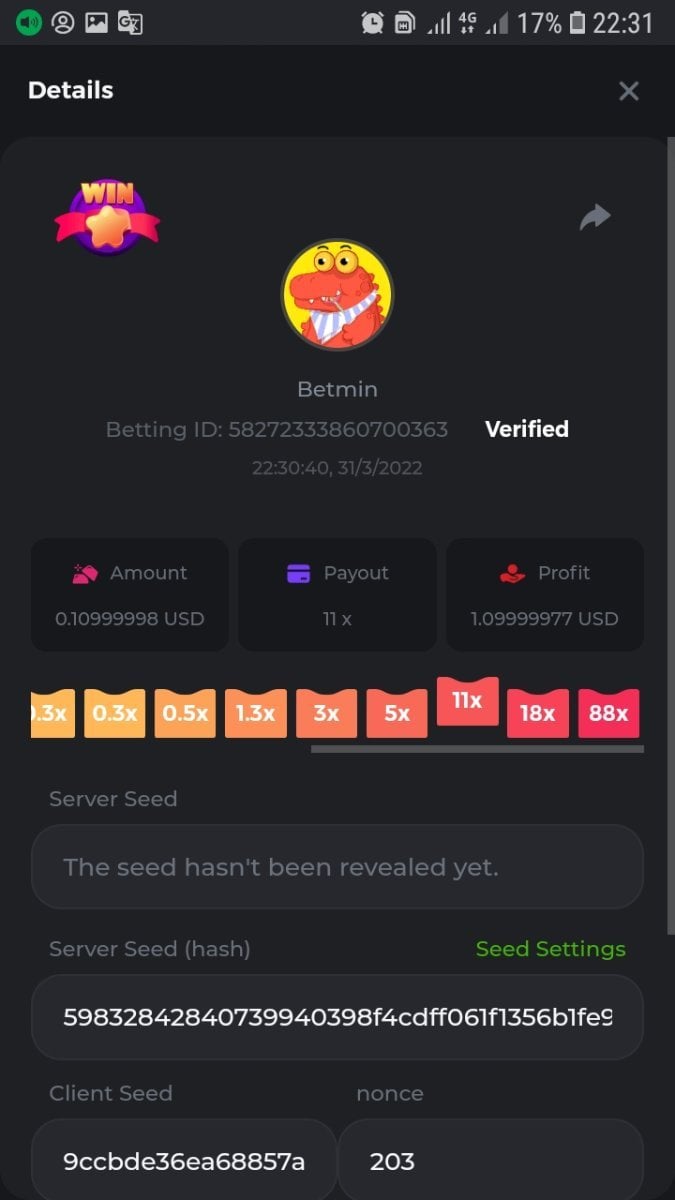This screenshot has height=1200, width=675.
Task: Tap the Payout card icon
Action: pyautogui.click(x=298, y=573)
